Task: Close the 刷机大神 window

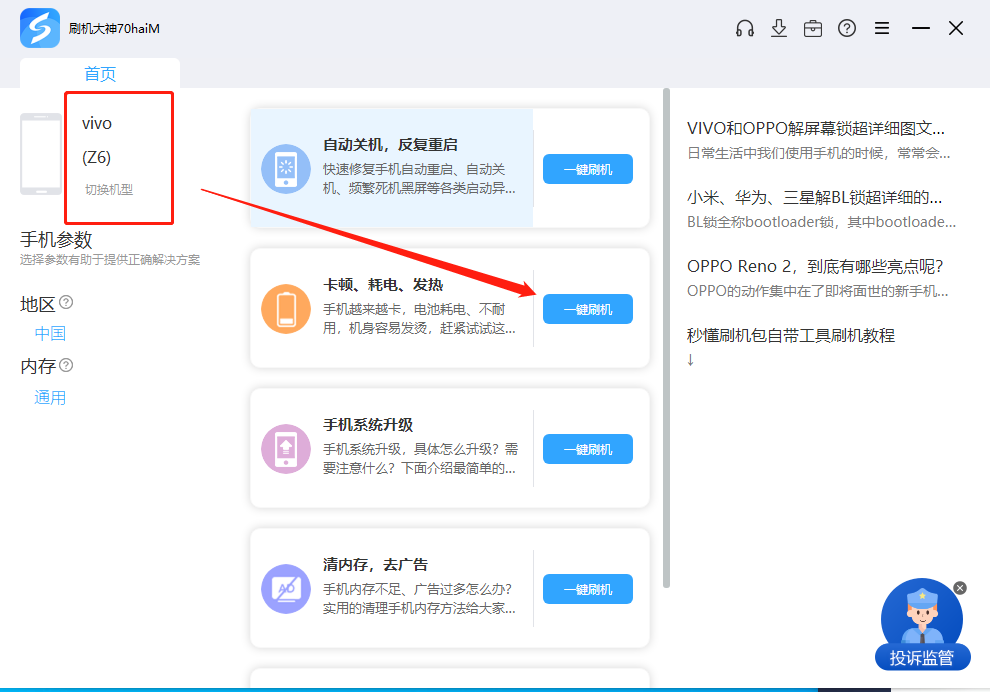Action: (x=956, y=28)
